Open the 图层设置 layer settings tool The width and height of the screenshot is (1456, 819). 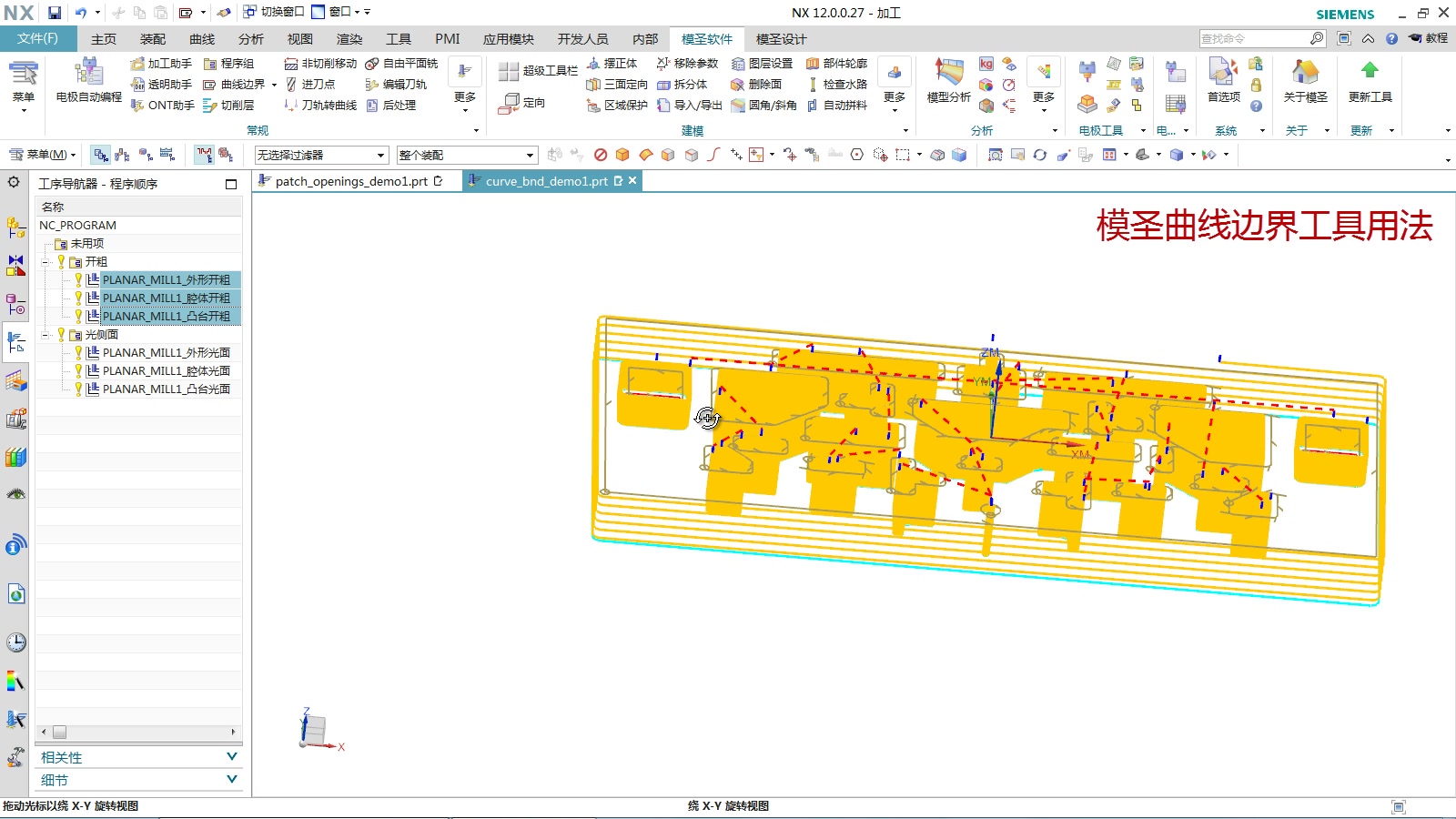click(x=762, y=64)
